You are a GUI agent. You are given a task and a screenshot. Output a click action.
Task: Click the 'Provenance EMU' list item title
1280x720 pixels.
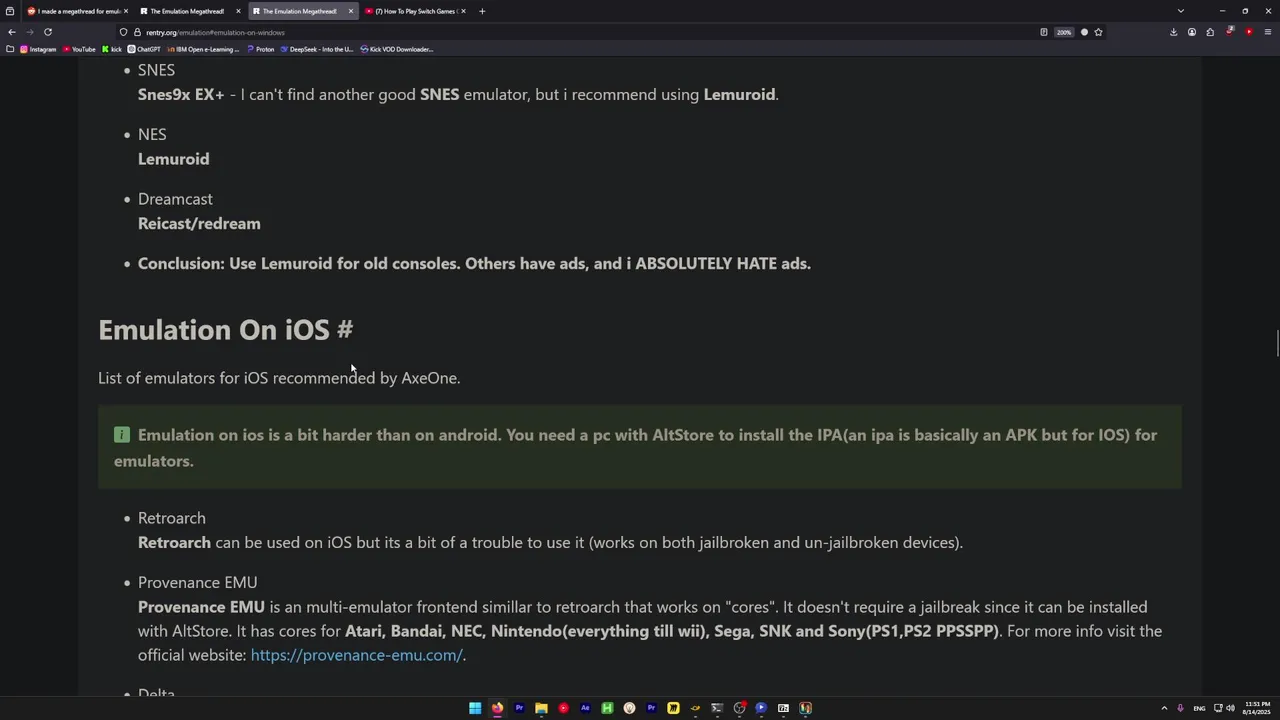click(x=197, y=583)
